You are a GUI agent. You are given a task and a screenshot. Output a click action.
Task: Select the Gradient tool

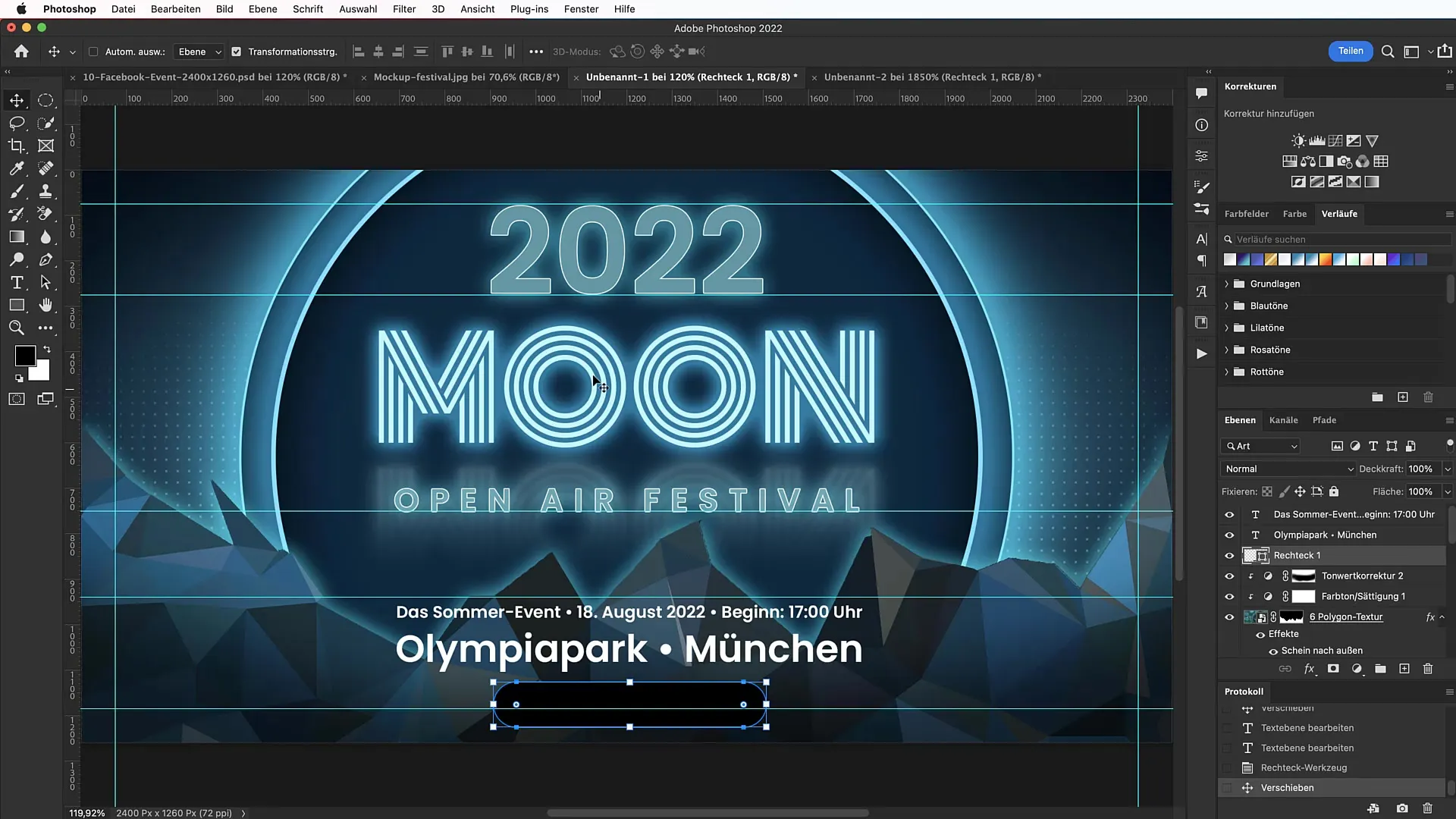17,237
